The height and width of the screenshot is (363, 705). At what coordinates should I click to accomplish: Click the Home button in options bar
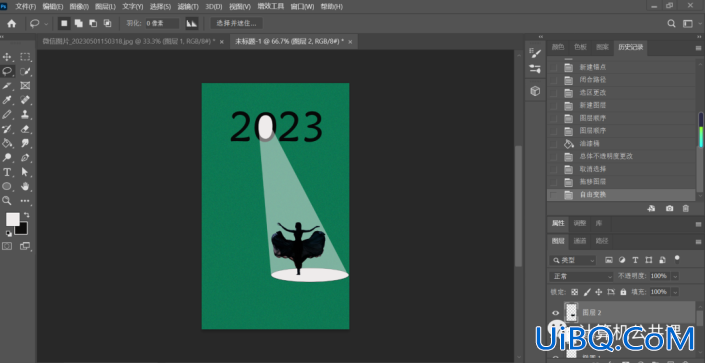(12, 23)
